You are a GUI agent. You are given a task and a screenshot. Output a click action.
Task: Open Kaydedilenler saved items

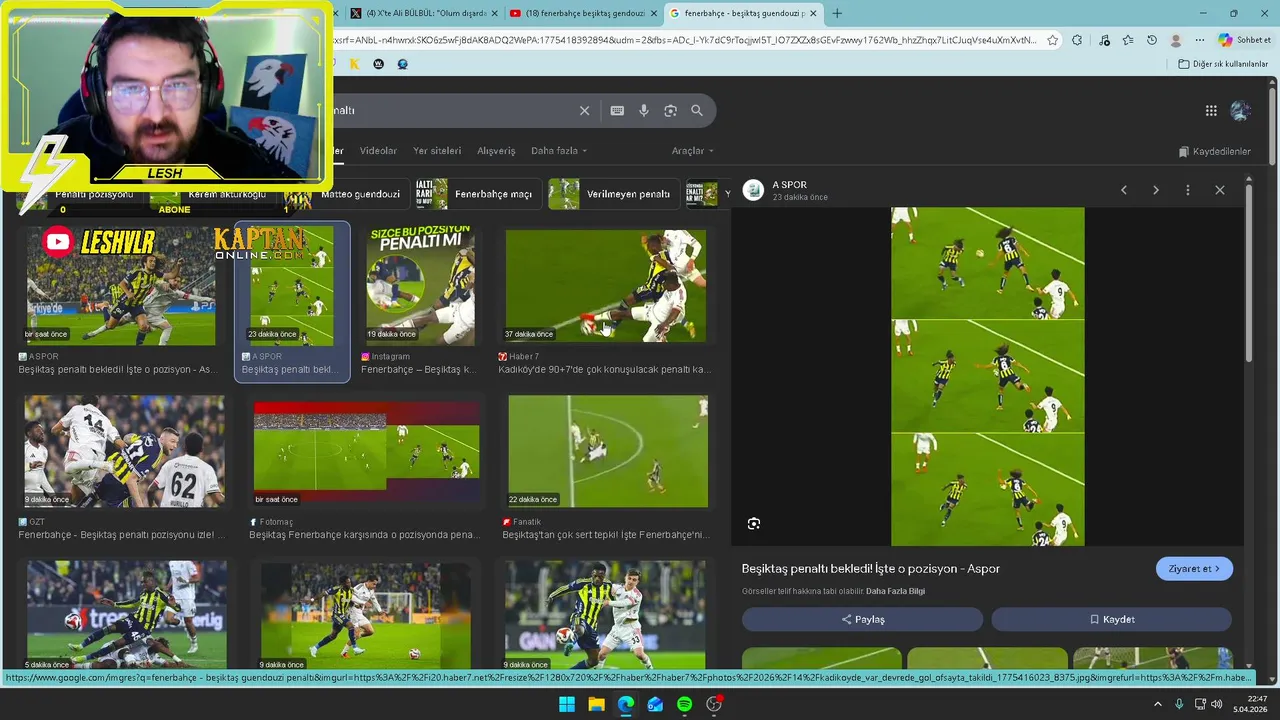point(1215,152)
